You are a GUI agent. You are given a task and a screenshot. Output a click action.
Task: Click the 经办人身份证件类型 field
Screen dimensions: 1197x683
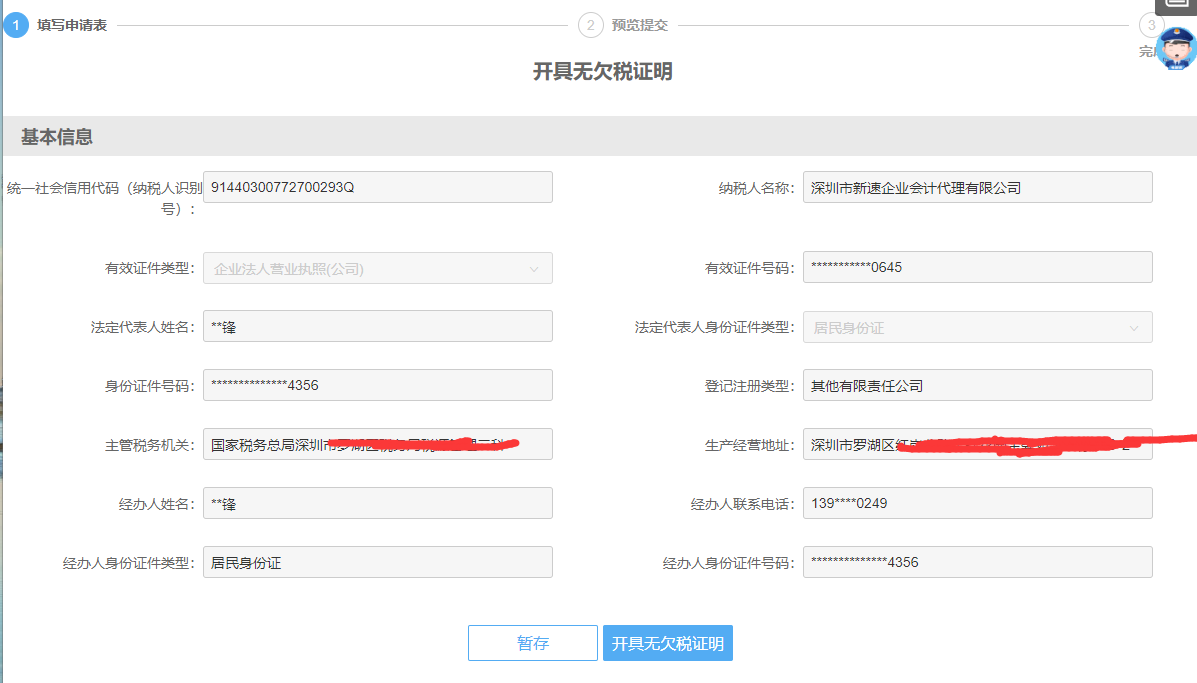click(377, 562)
